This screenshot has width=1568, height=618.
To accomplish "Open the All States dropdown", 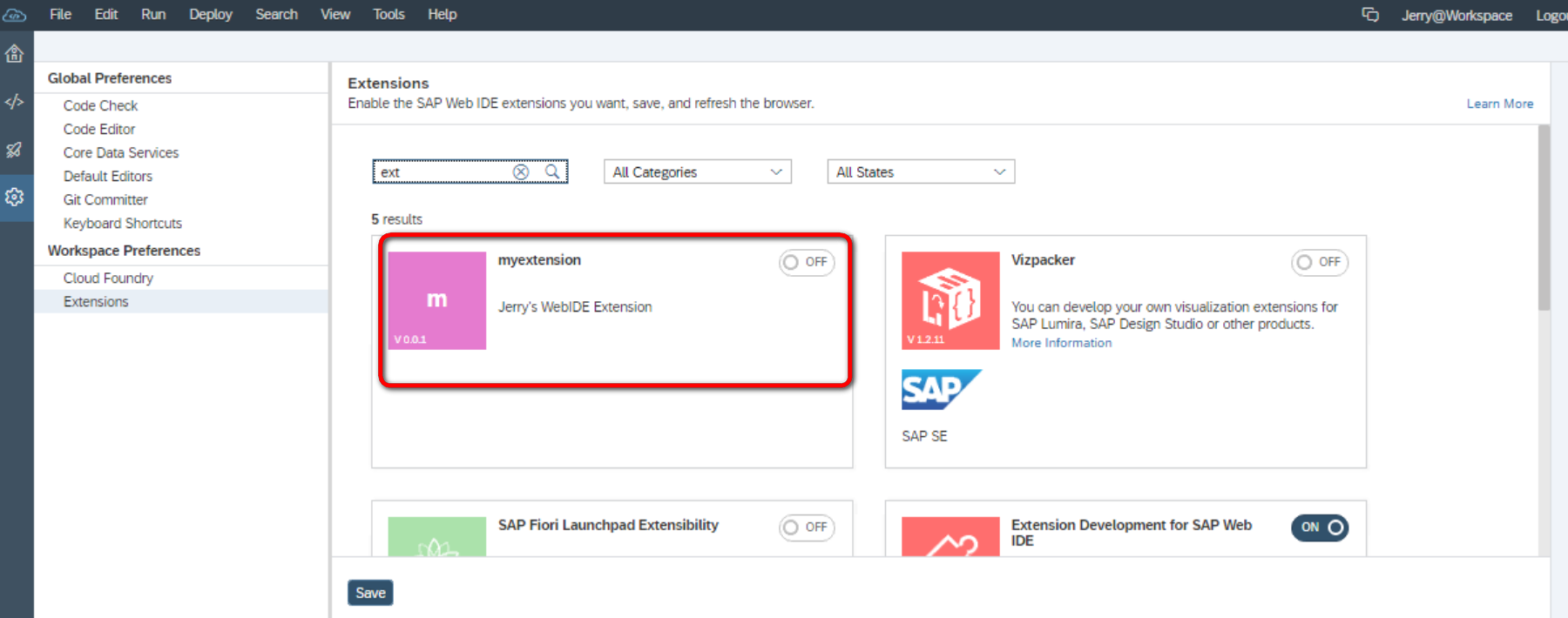I will tap(921, 171).
